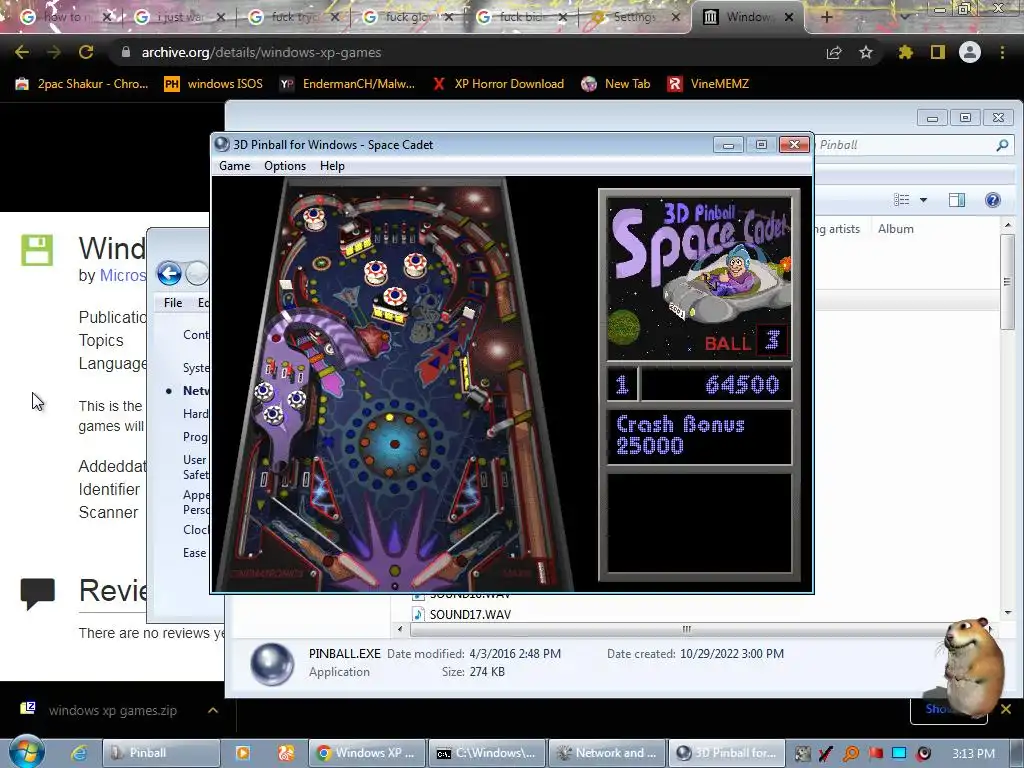
Task: Switch to the C:\Windows\ command prompt taskbar button
Action: click(487, 753)
